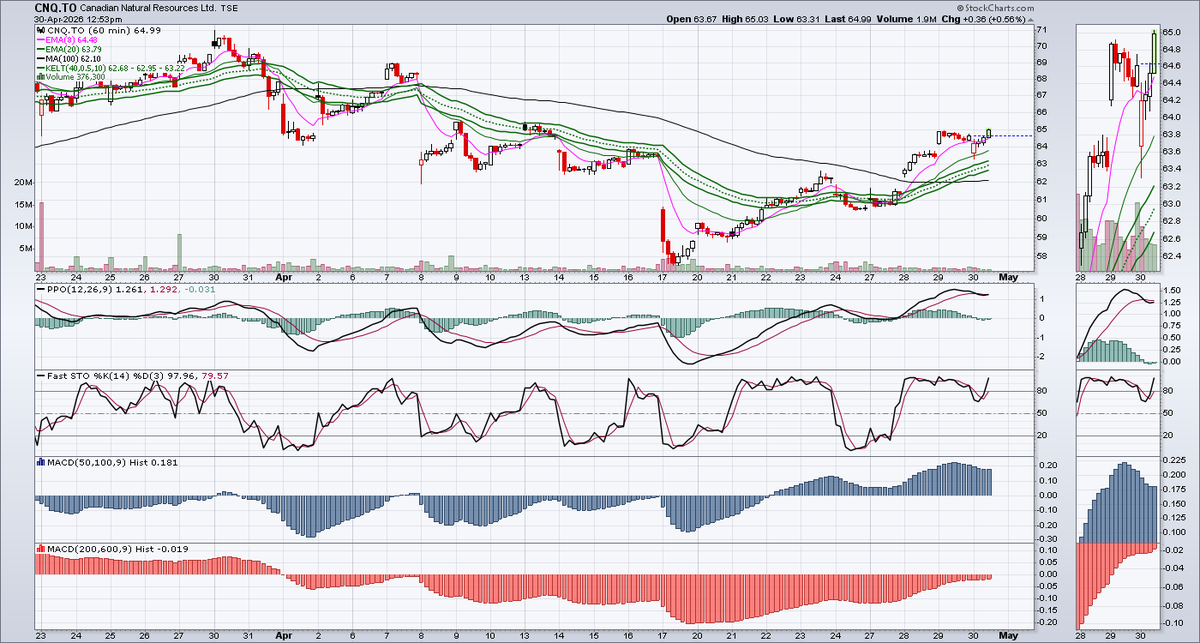Viewport: 1200px width, 643px height.
Task: Click the '20M' volume axis label
Action: (23, 184)
